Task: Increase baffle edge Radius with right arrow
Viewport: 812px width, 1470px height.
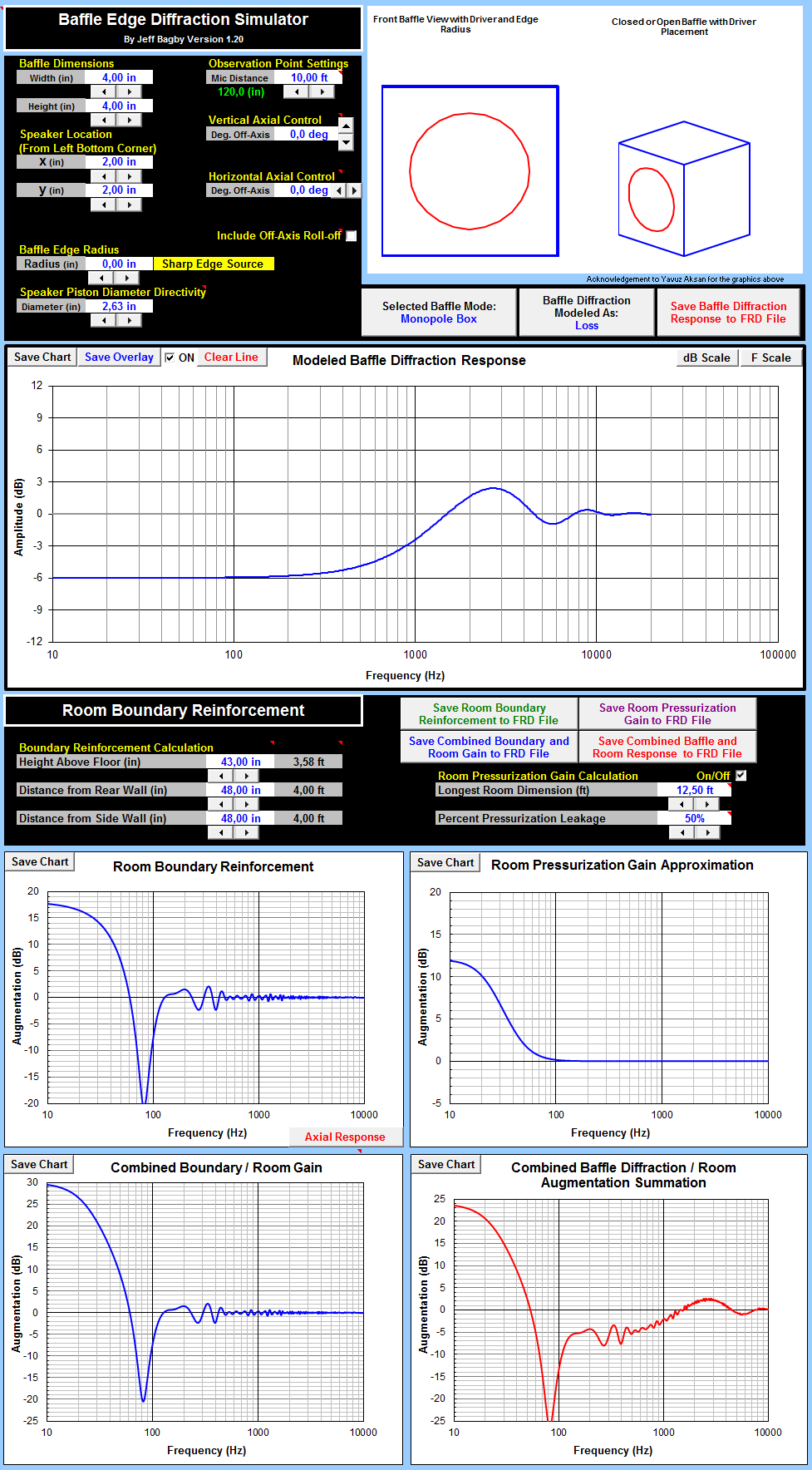Action: [126, 278]
